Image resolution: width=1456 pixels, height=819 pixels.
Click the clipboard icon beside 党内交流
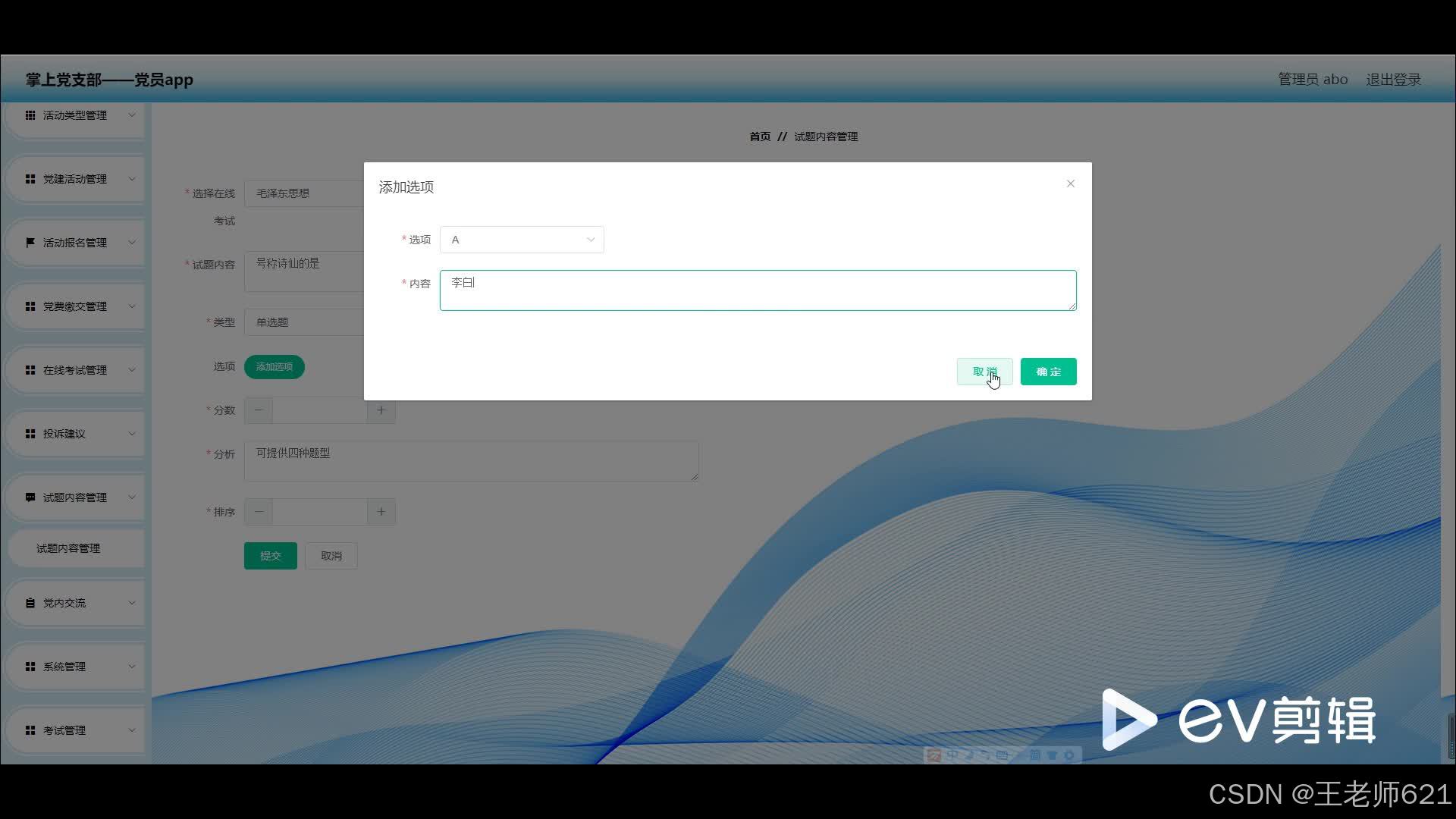coord(30,603)
